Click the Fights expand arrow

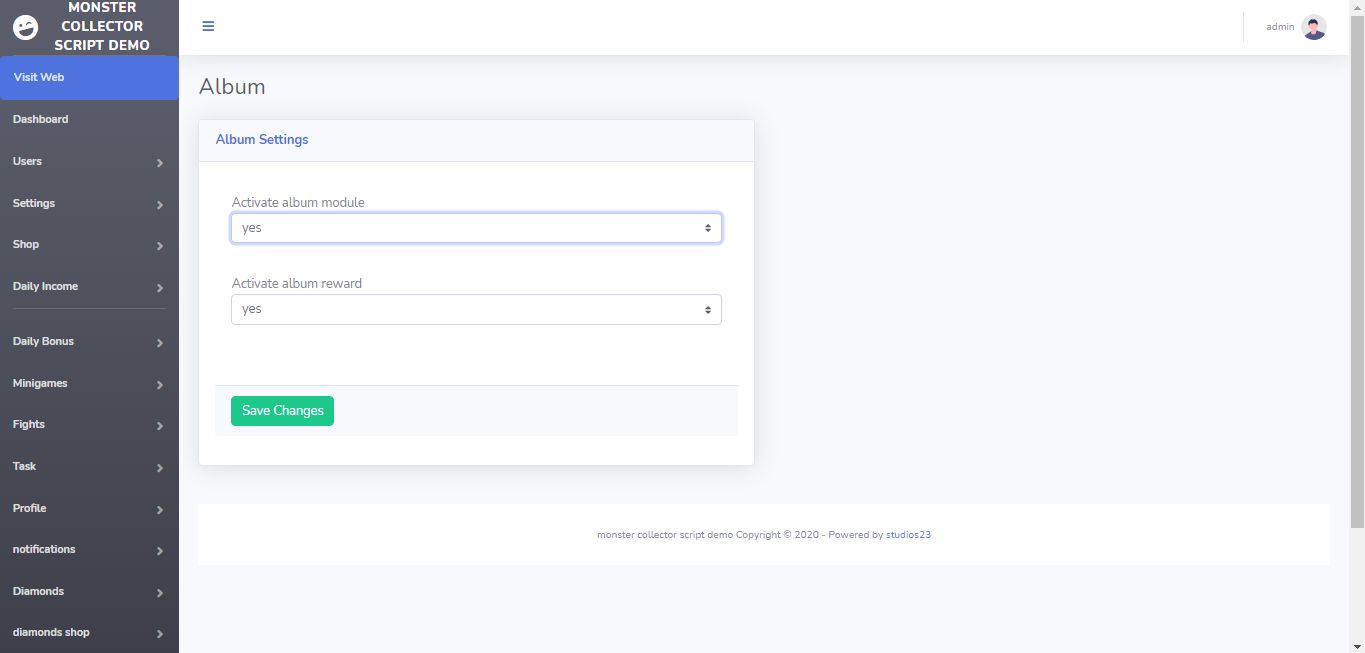click(160, 426)
